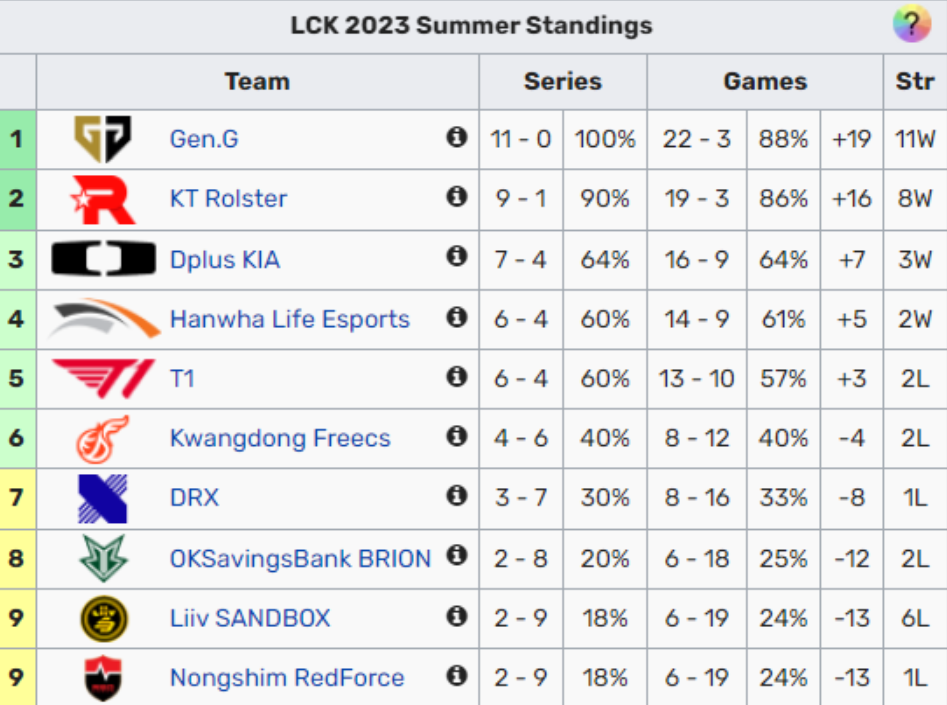Click the KT Rolster team logo

103,199
